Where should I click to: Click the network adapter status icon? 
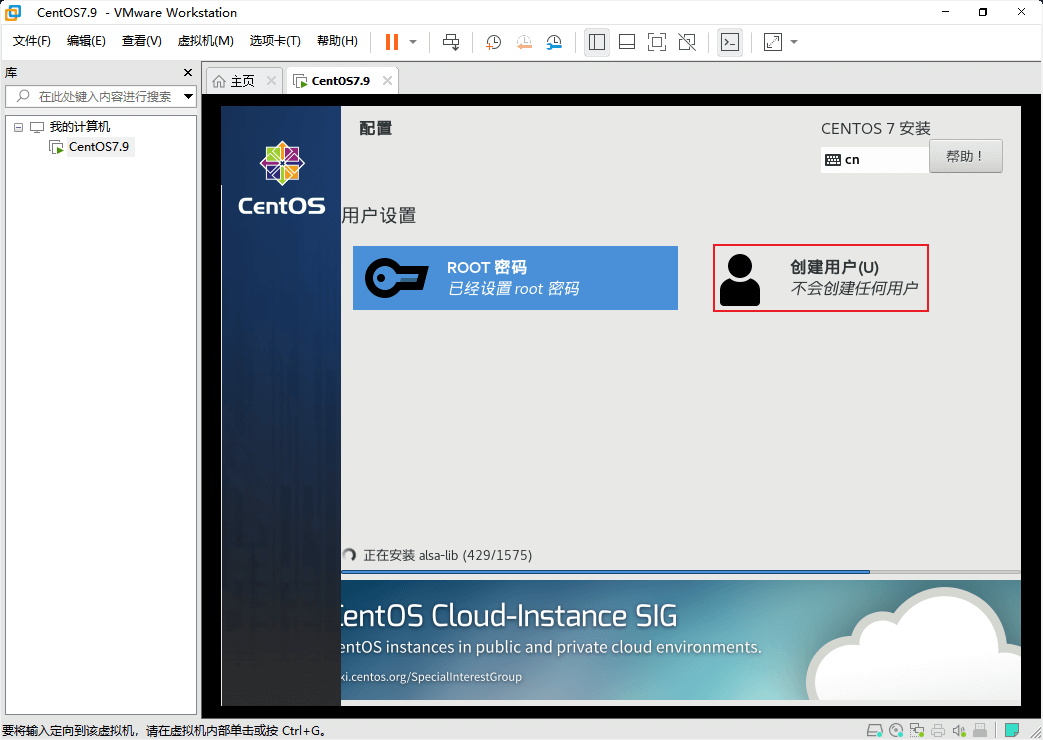917,731
